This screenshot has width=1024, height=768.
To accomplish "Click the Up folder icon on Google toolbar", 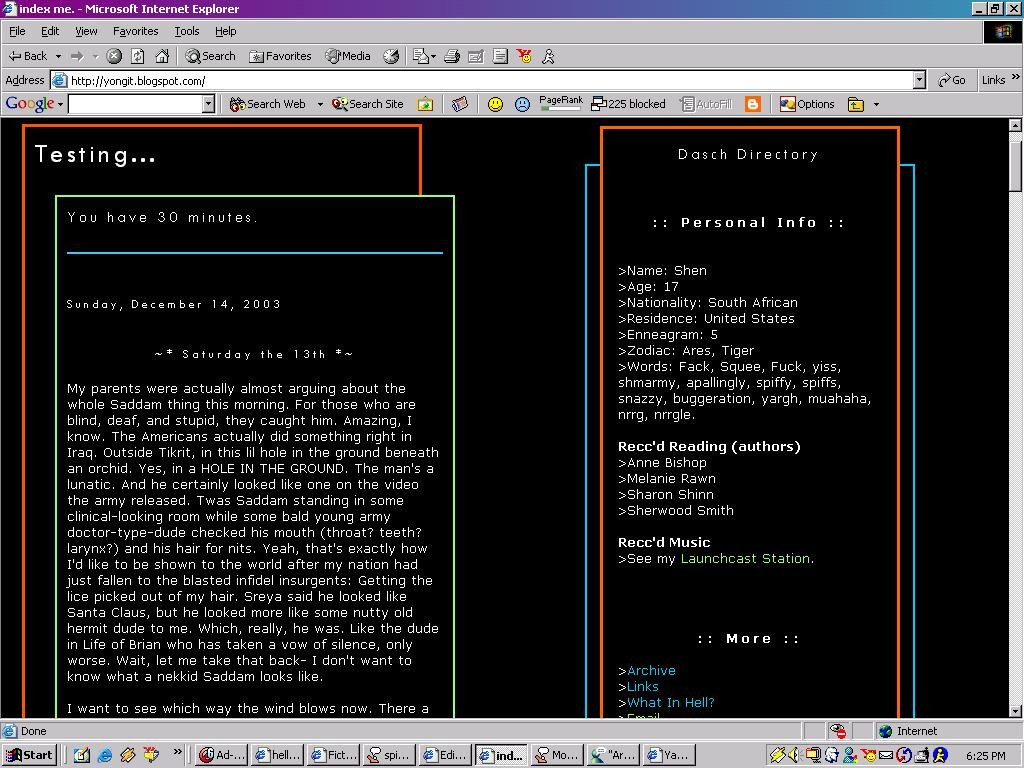I will pos(856,104).
